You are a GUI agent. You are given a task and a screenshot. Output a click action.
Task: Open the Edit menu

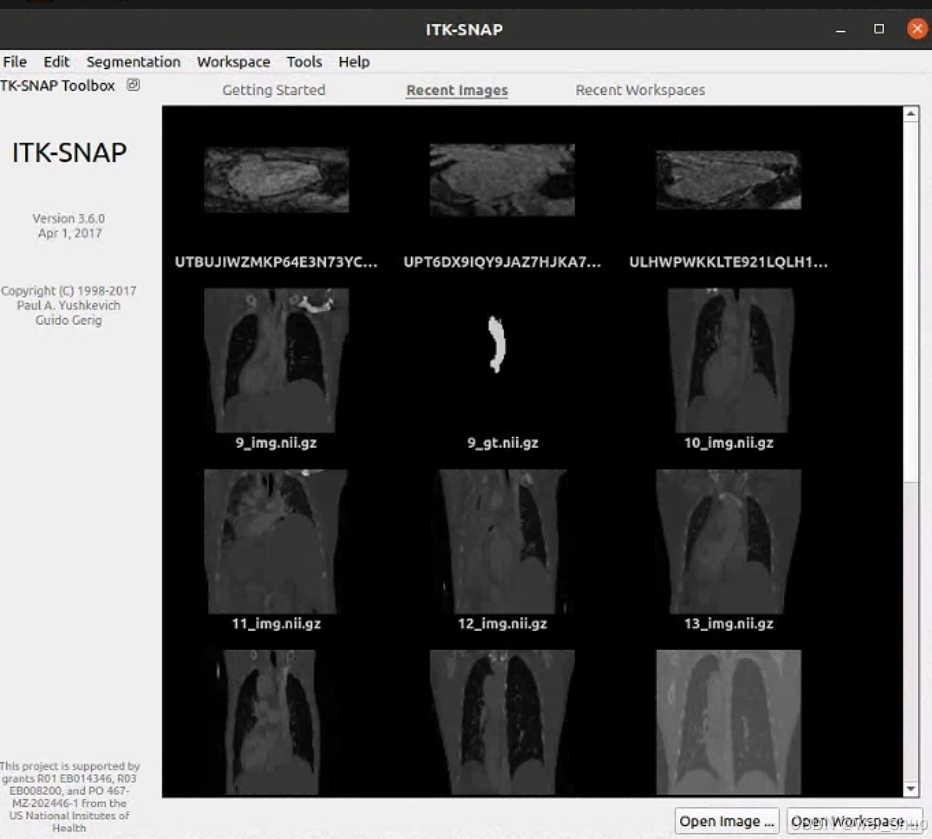[57, 62]
